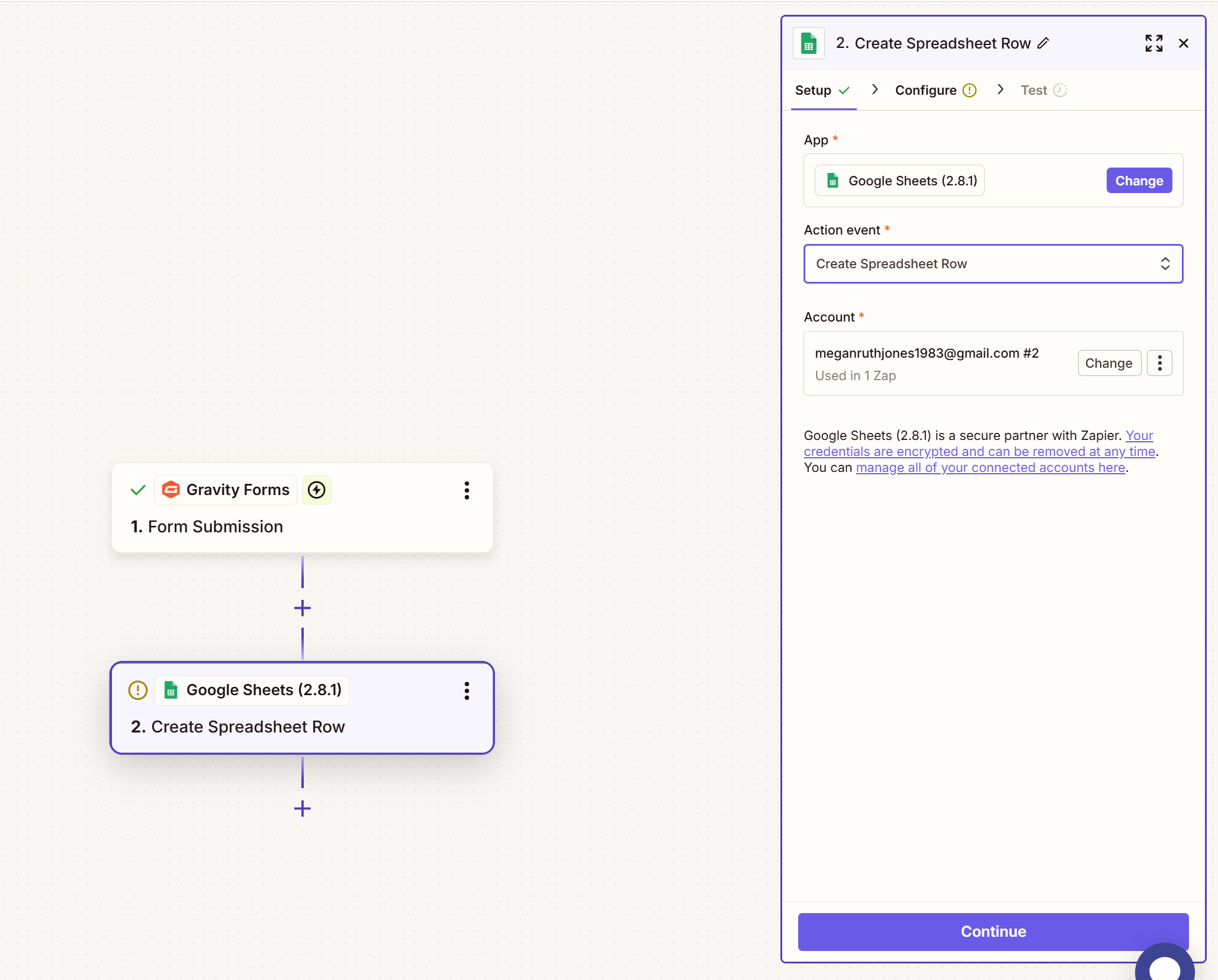Open the Gravity Forms step three-dot menu

click(x=467, y=490)
